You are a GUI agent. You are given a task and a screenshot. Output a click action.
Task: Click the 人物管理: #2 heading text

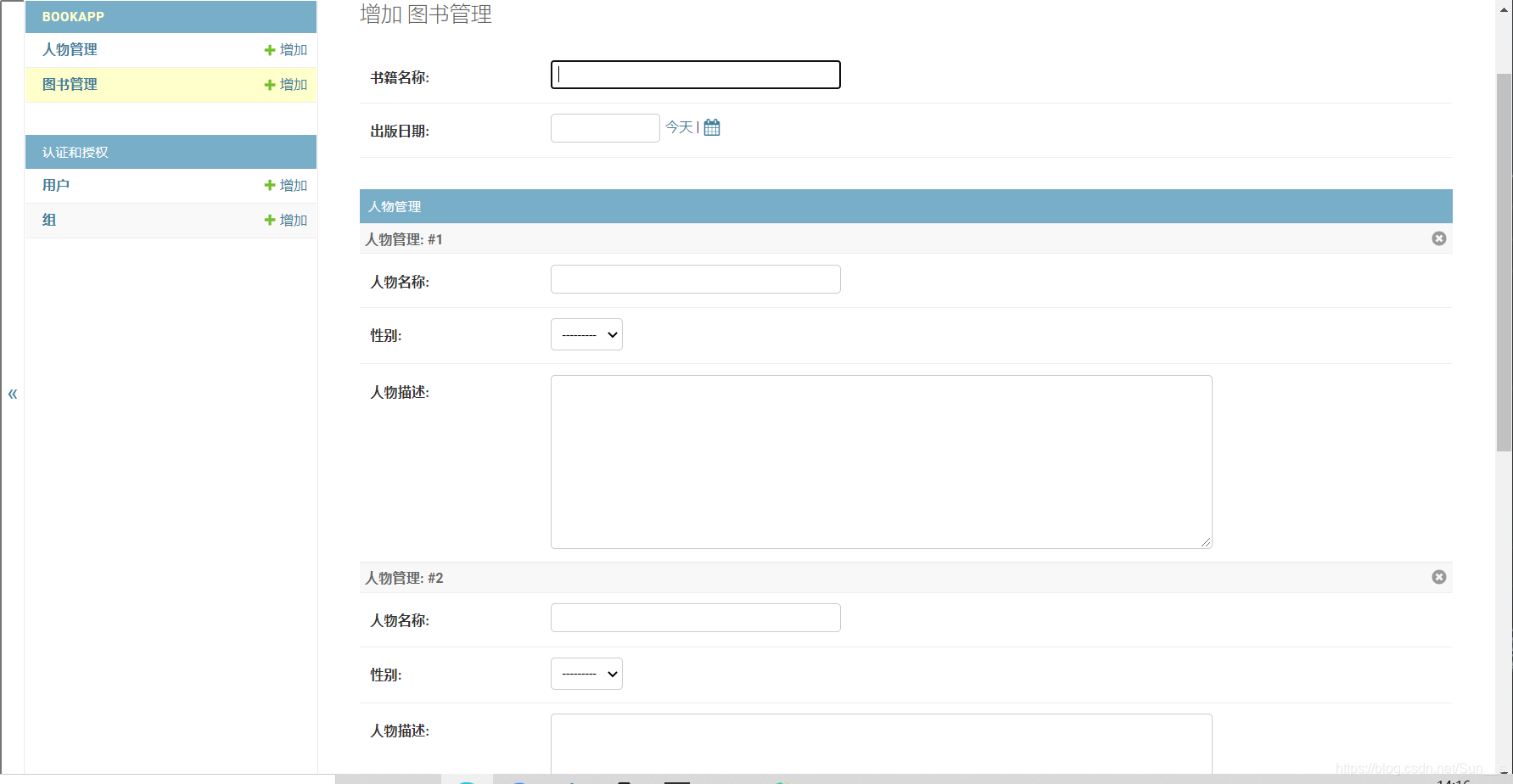404,578
